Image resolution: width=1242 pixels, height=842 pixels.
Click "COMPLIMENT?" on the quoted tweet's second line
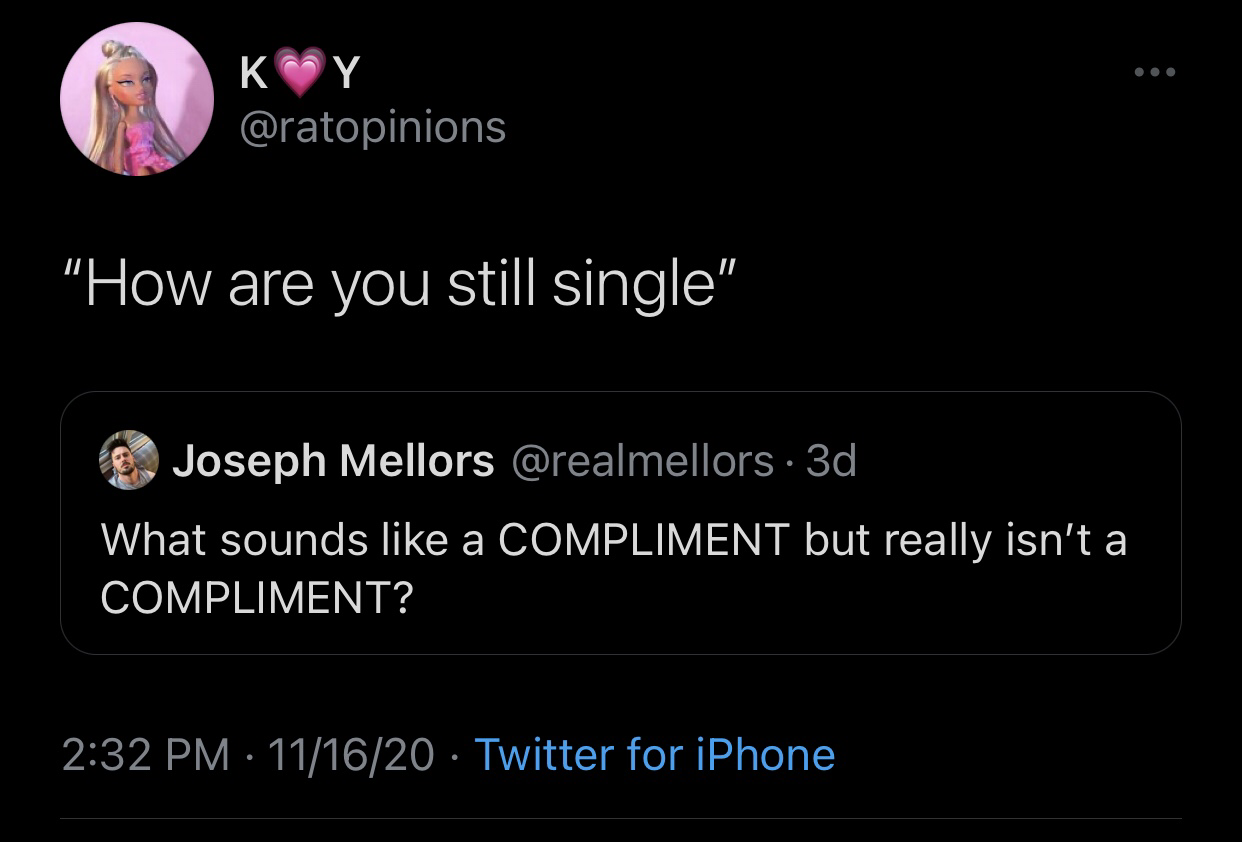(x=257, y=597)
